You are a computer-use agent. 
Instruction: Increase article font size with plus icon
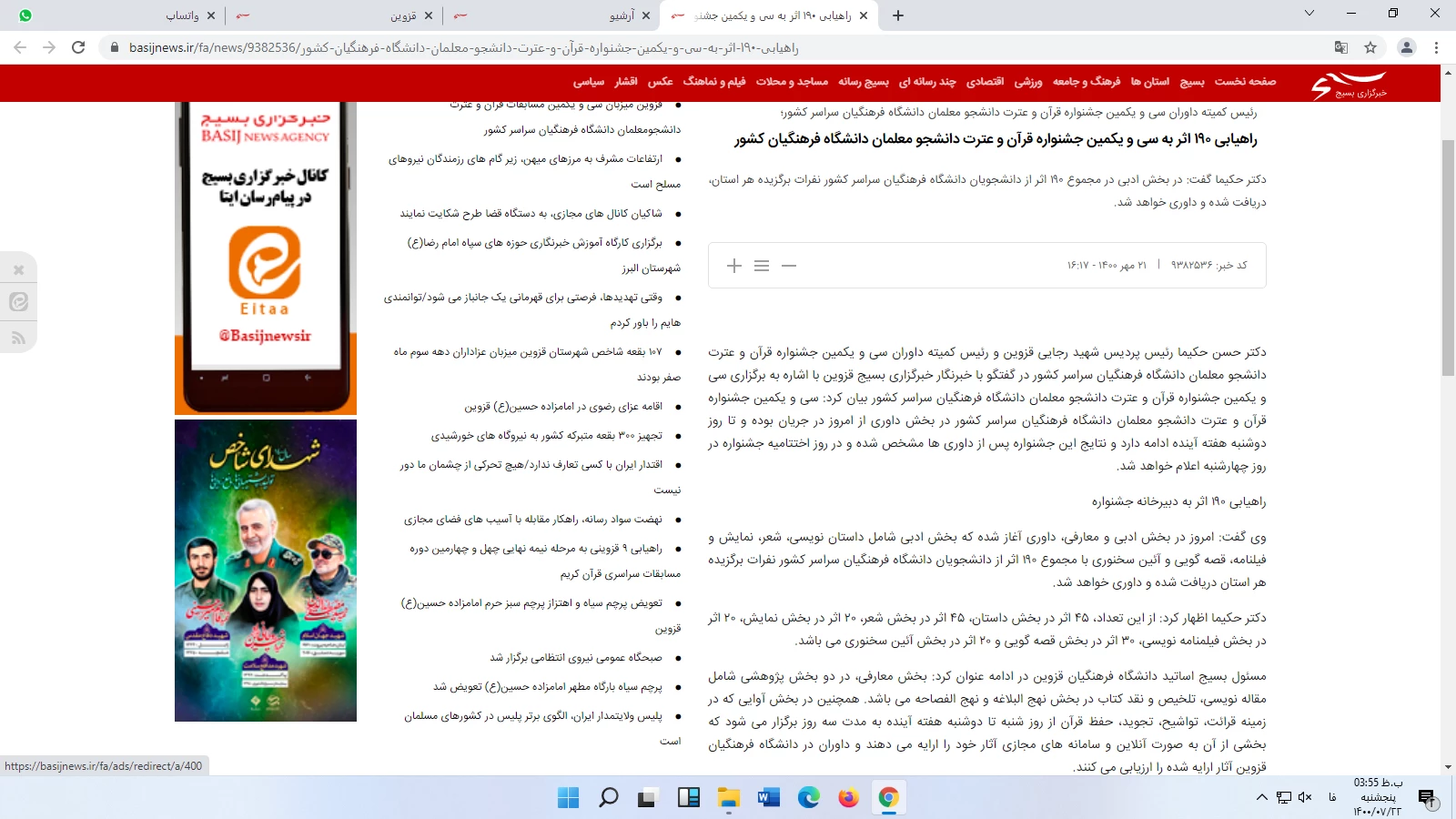click(734, 266)
